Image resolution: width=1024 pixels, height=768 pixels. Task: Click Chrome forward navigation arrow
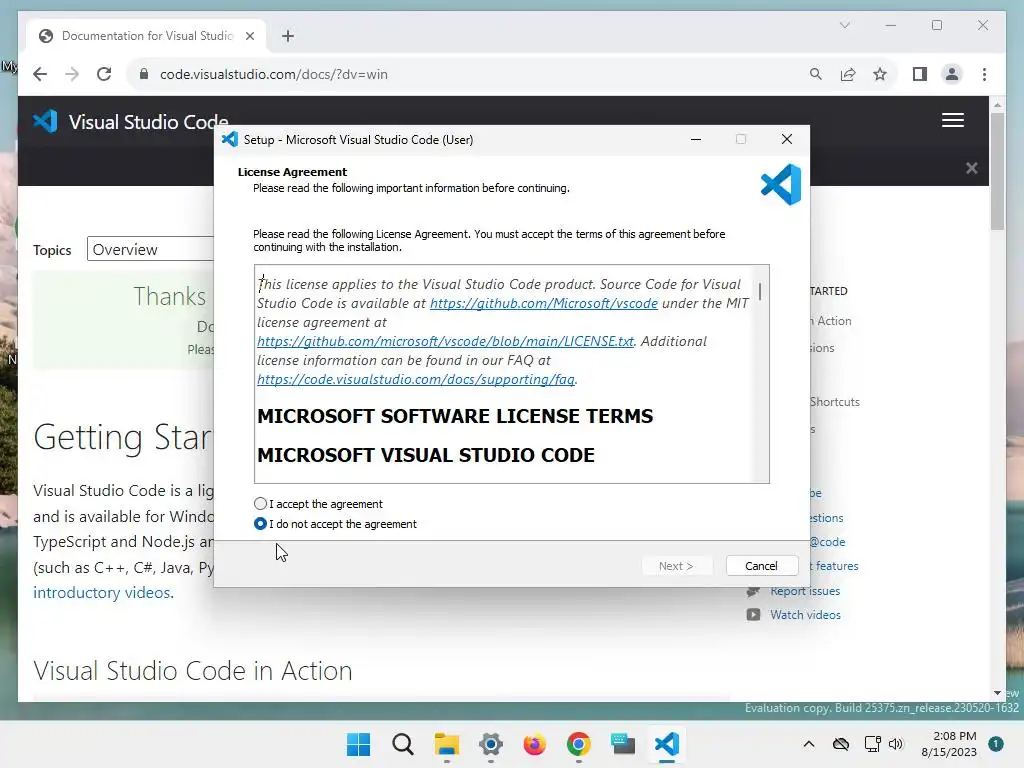pyautogui.click(x=72, y=74)
